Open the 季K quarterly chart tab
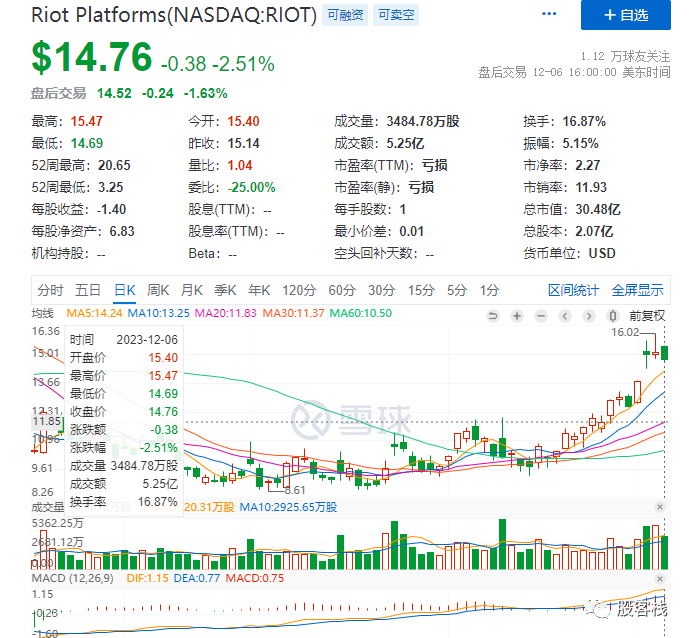 point(225,290)
